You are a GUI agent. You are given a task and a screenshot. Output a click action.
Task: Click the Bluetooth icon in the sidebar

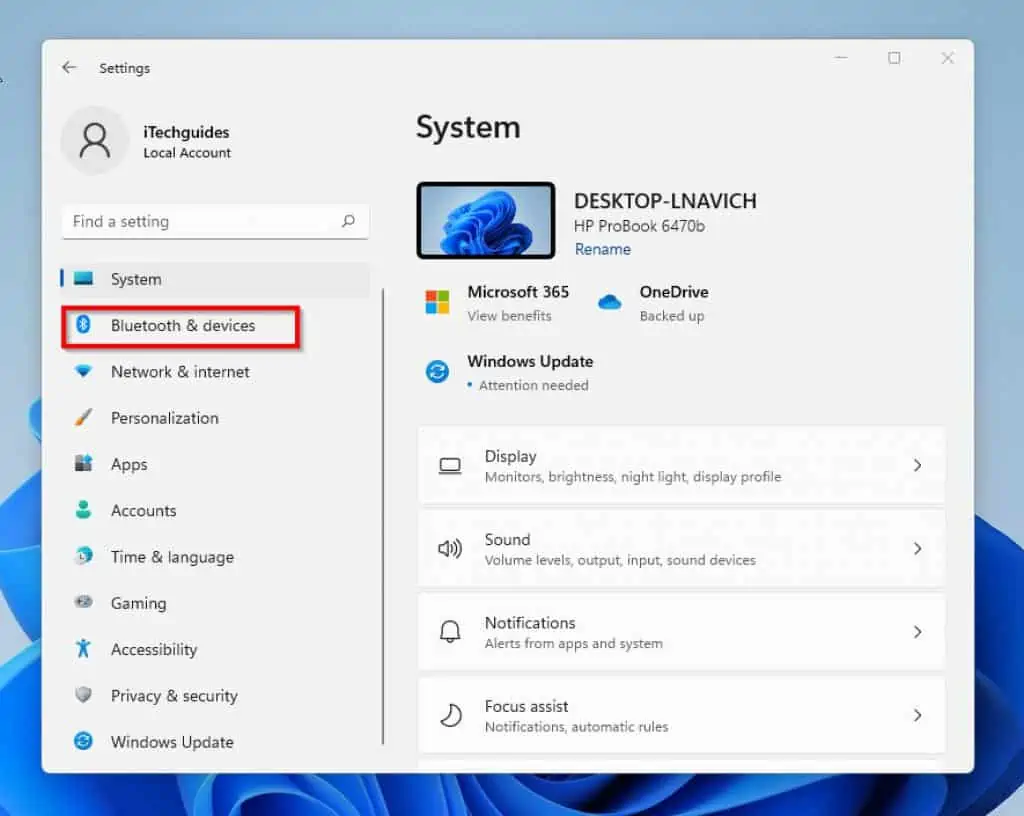[x=84, y=325]
